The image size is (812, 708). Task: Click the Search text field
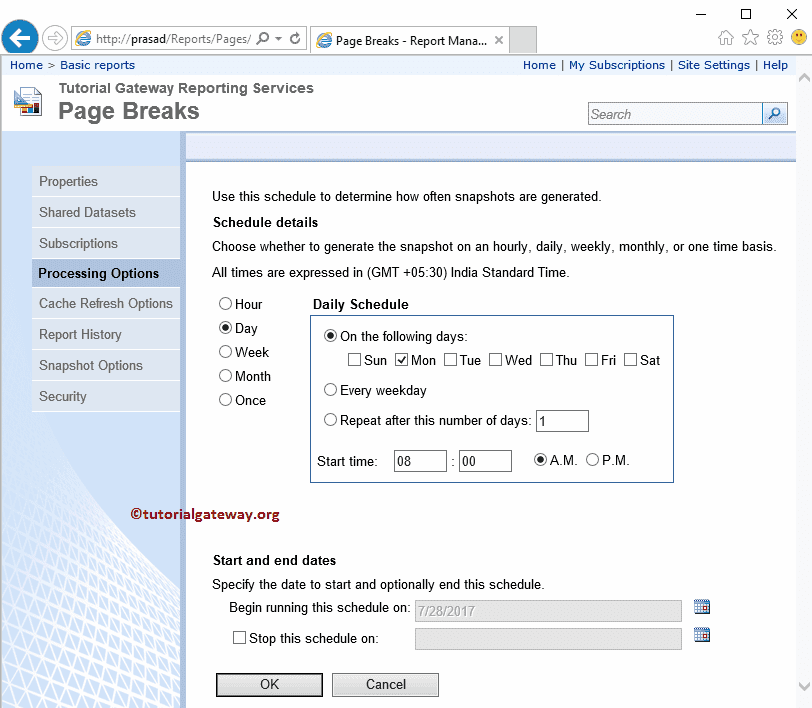[675, 113]
